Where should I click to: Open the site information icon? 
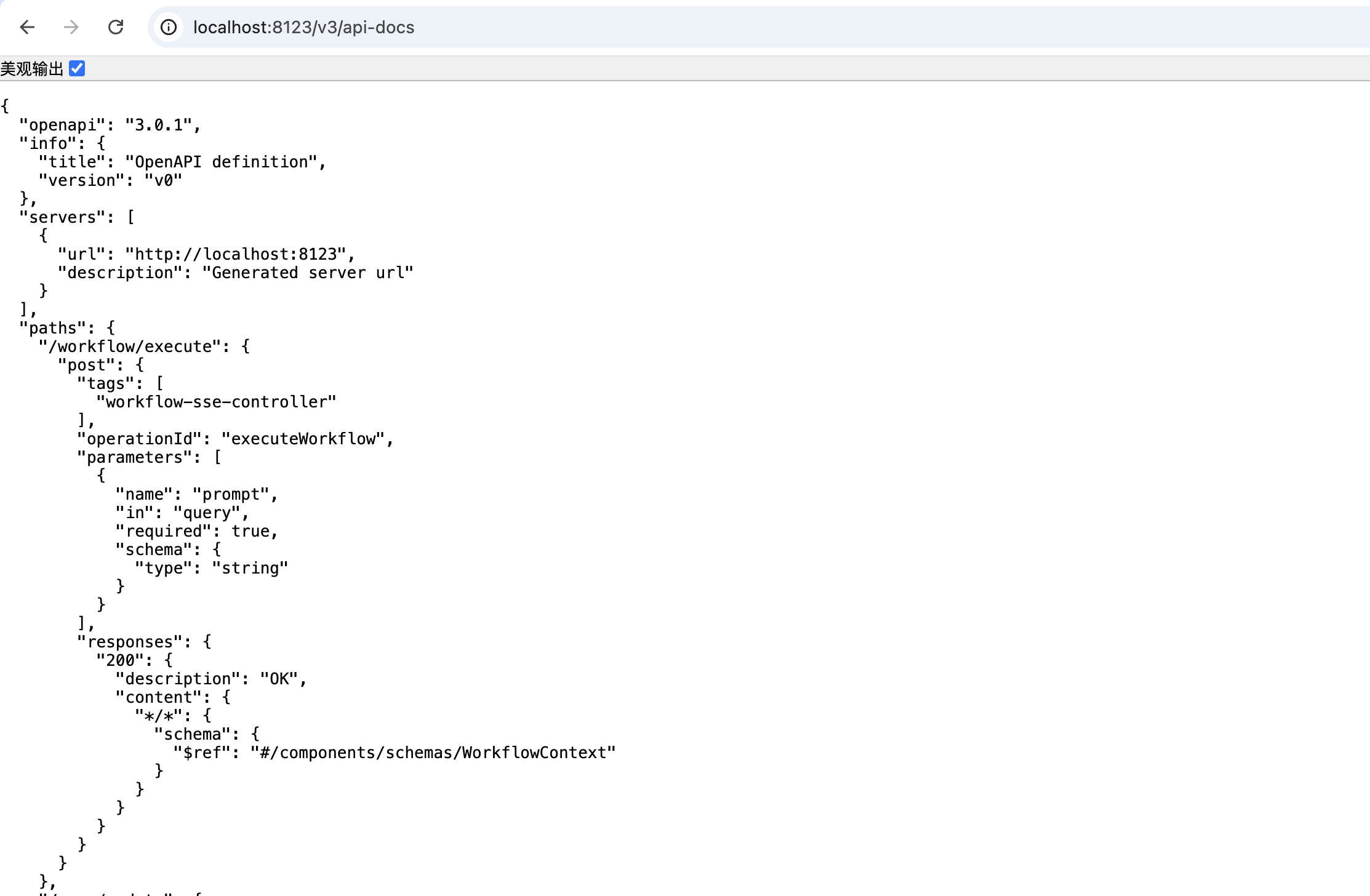point(168,27)
